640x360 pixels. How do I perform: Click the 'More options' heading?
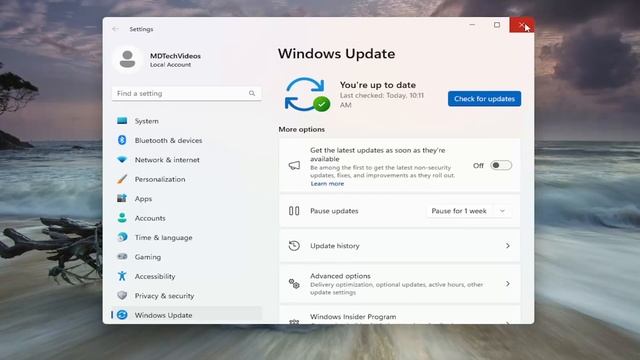coord(302,129)
